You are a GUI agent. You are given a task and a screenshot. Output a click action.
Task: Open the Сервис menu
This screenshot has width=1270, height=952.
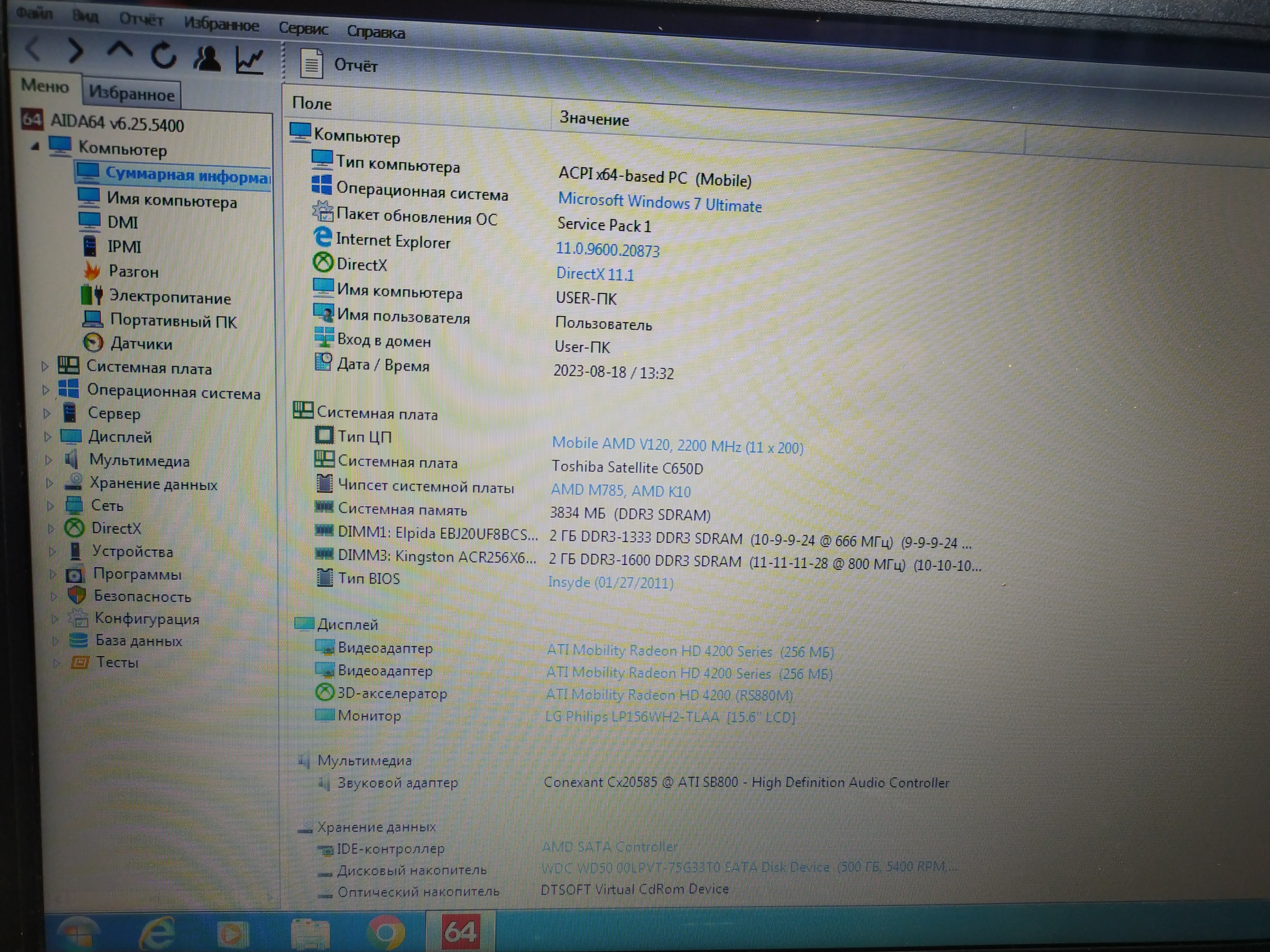[x=303, y=28]
